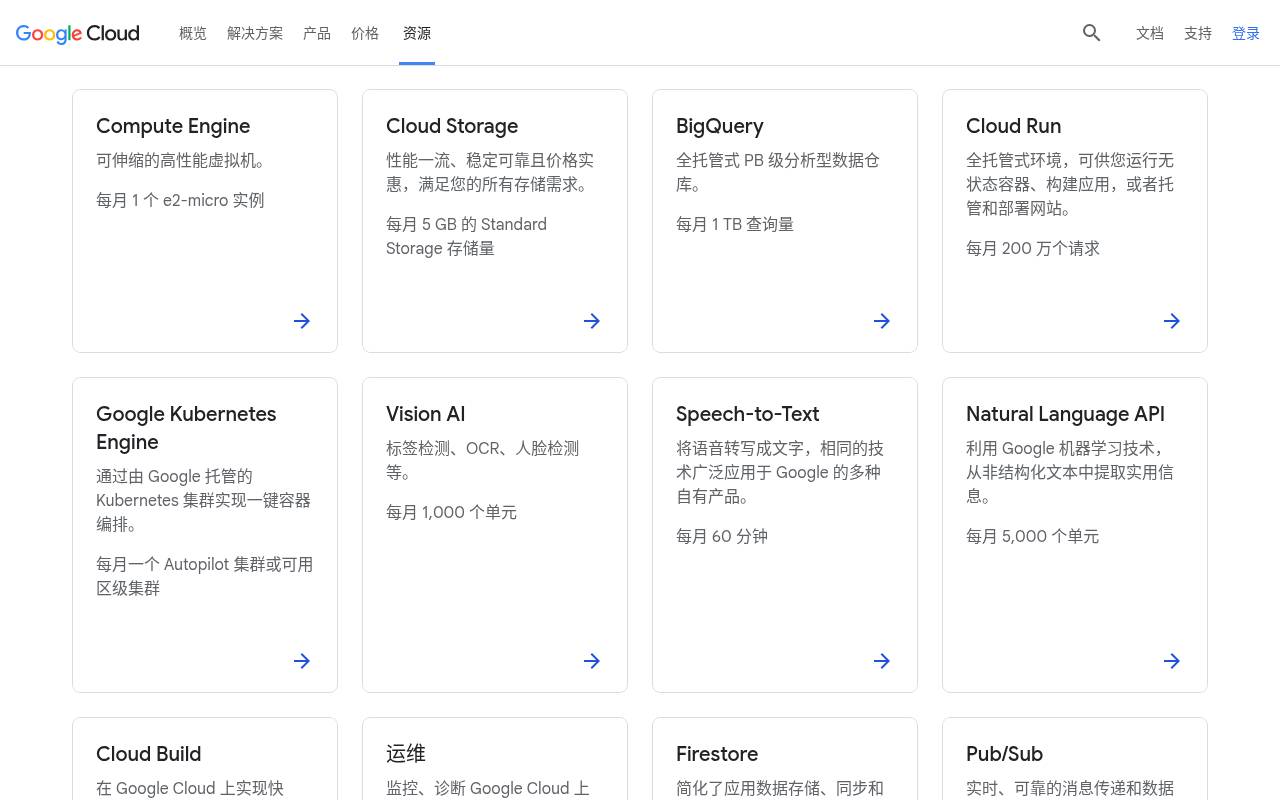Click the arrow on Cloud Storage card

tap(592, 321)
